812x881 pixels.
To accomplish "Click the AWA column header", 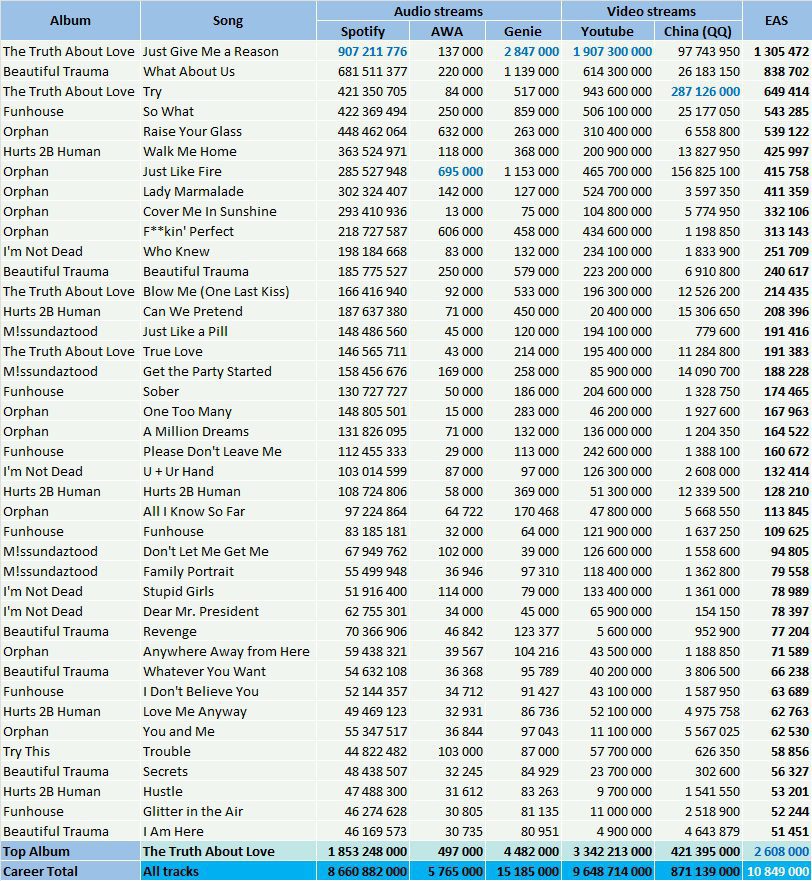I will tap(447, 31).
